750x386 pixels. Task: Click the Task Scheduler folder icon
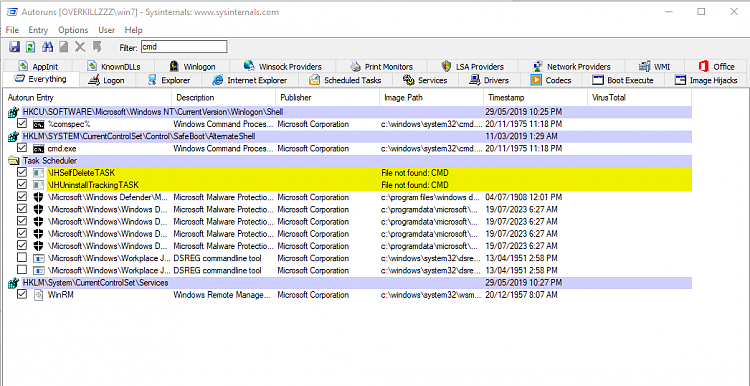click(13, 161)
